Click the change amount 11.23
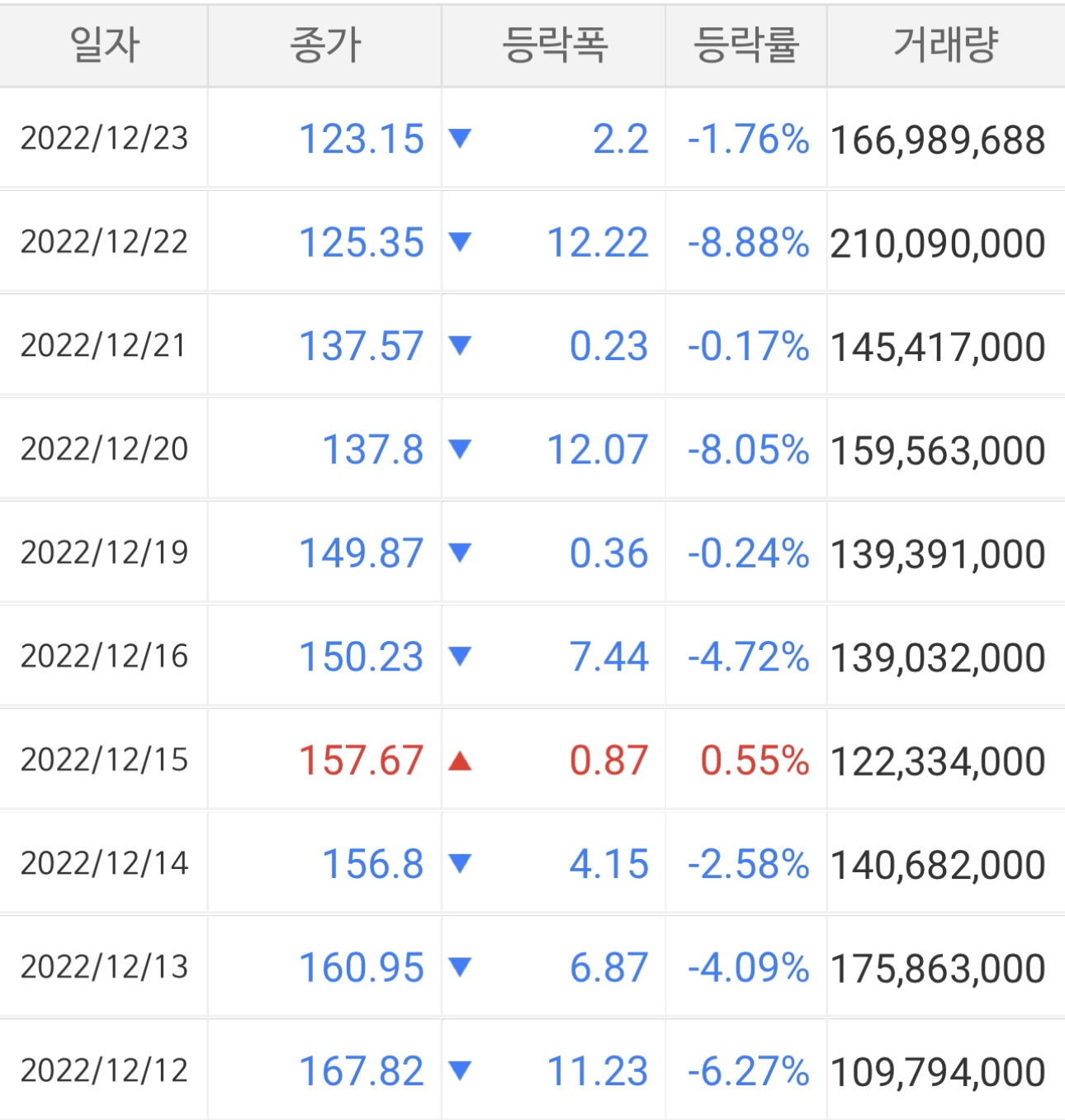 pos(598,1072)
